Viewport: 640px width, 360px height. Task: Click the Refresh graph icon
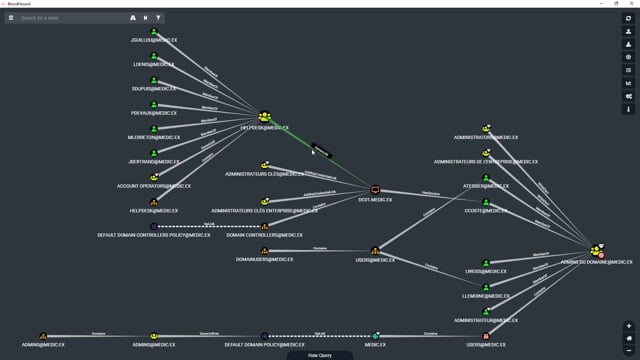[629, 18]
